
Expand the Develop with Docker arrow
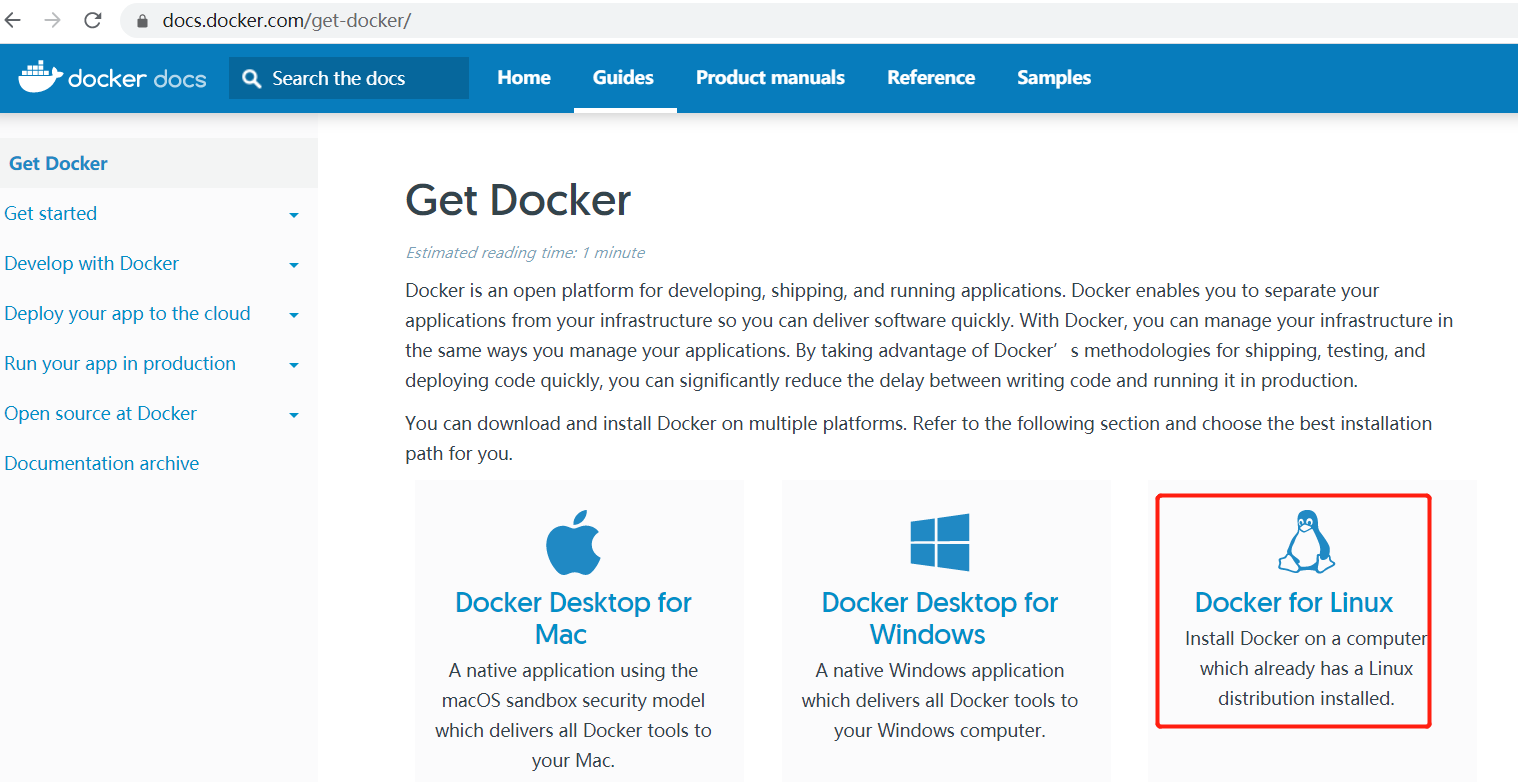pyautogui.click(x=294, y=265)
